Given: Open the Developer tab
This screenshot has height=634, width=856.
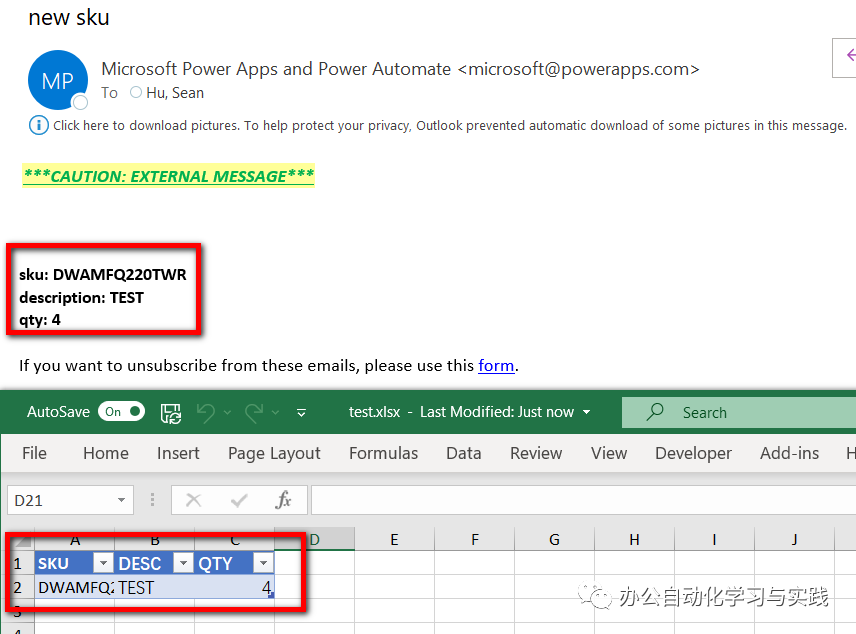Looking at the screenshot, I should (693, 453).
